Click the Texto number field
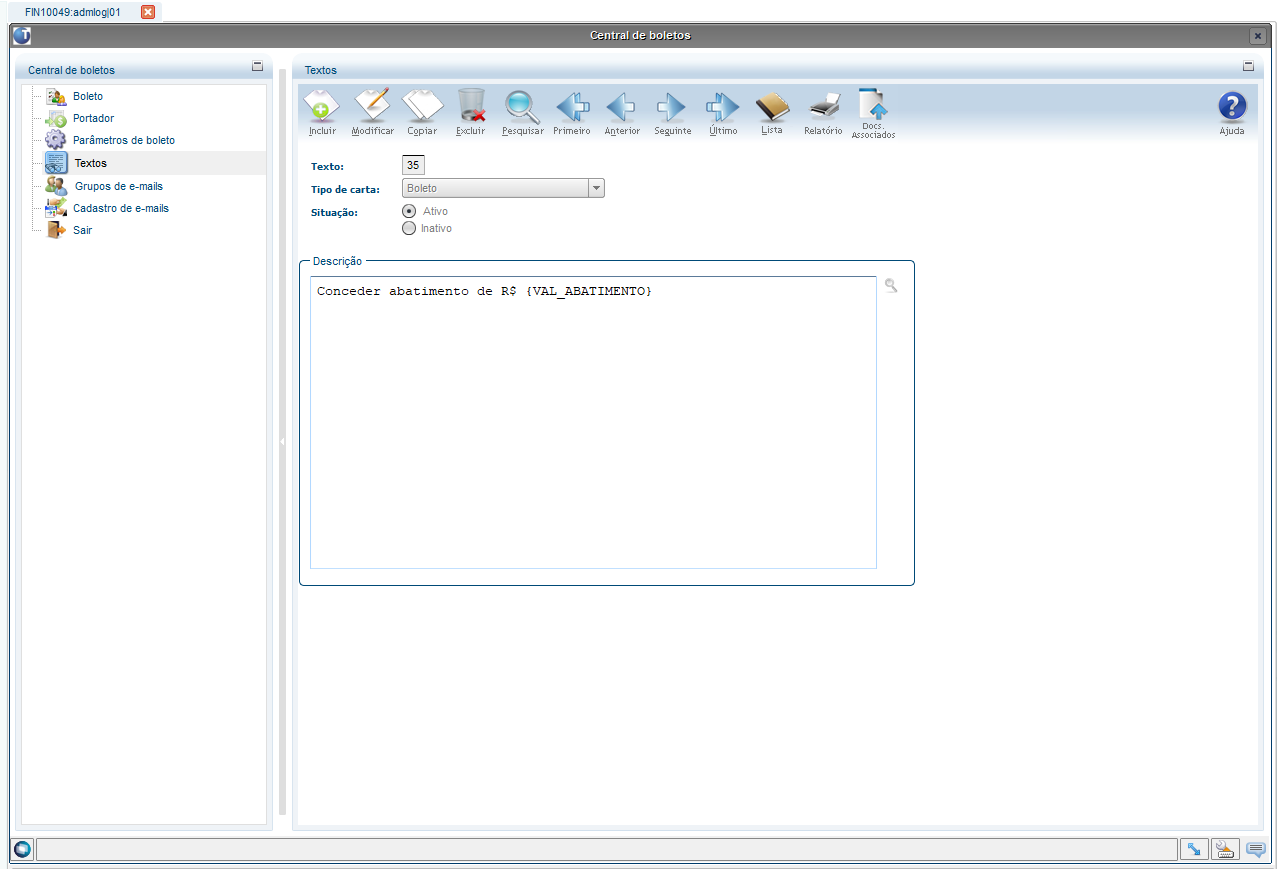Image resolution: width=1277 pixels, height=869 pixels. [x=413, y=165]
